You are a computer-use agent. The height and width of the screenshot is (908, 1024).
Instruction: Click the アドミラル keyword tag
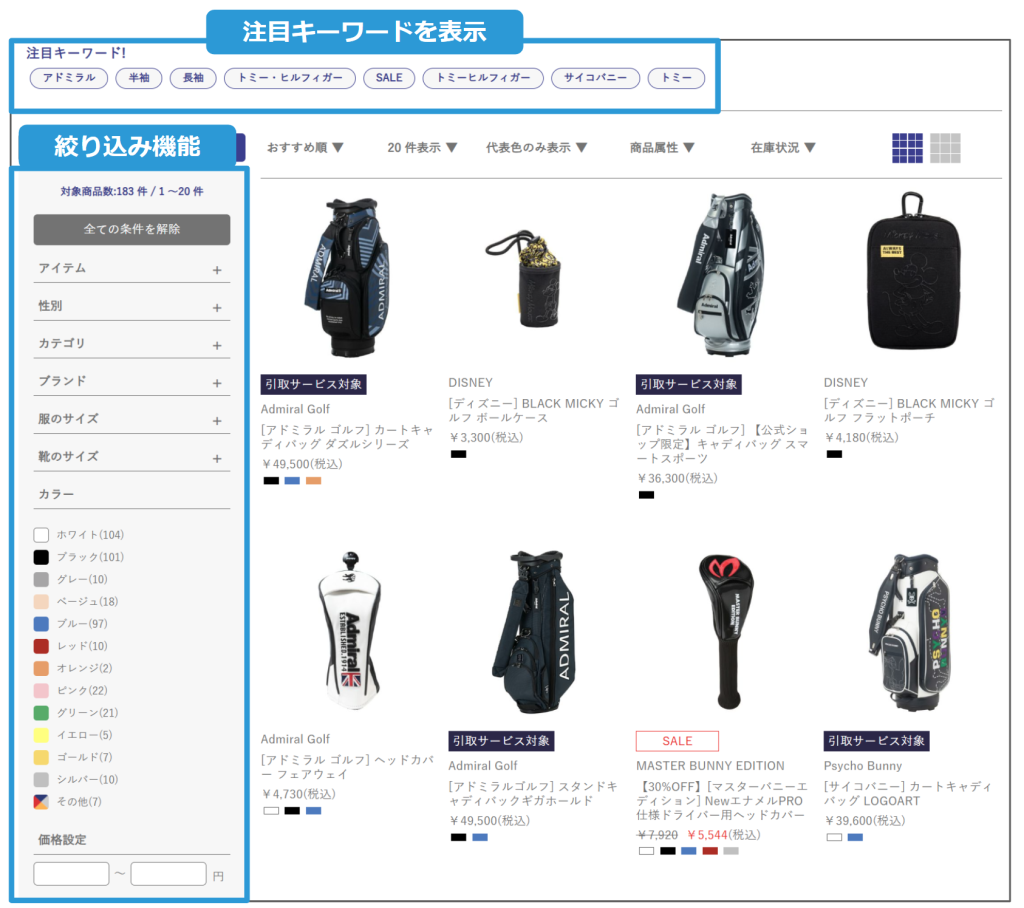pyautogui.click(x=69, y=78)
